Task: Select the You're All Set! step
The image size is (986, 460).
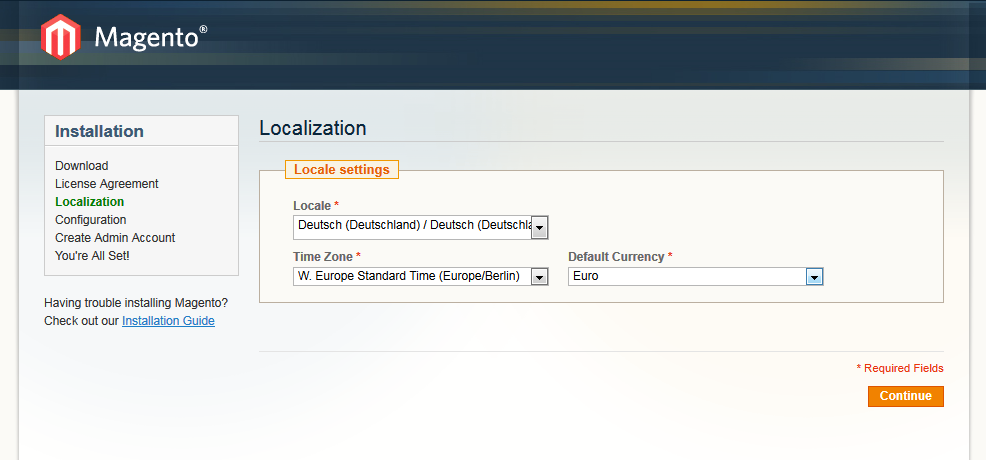Action: tap(92, 256)
